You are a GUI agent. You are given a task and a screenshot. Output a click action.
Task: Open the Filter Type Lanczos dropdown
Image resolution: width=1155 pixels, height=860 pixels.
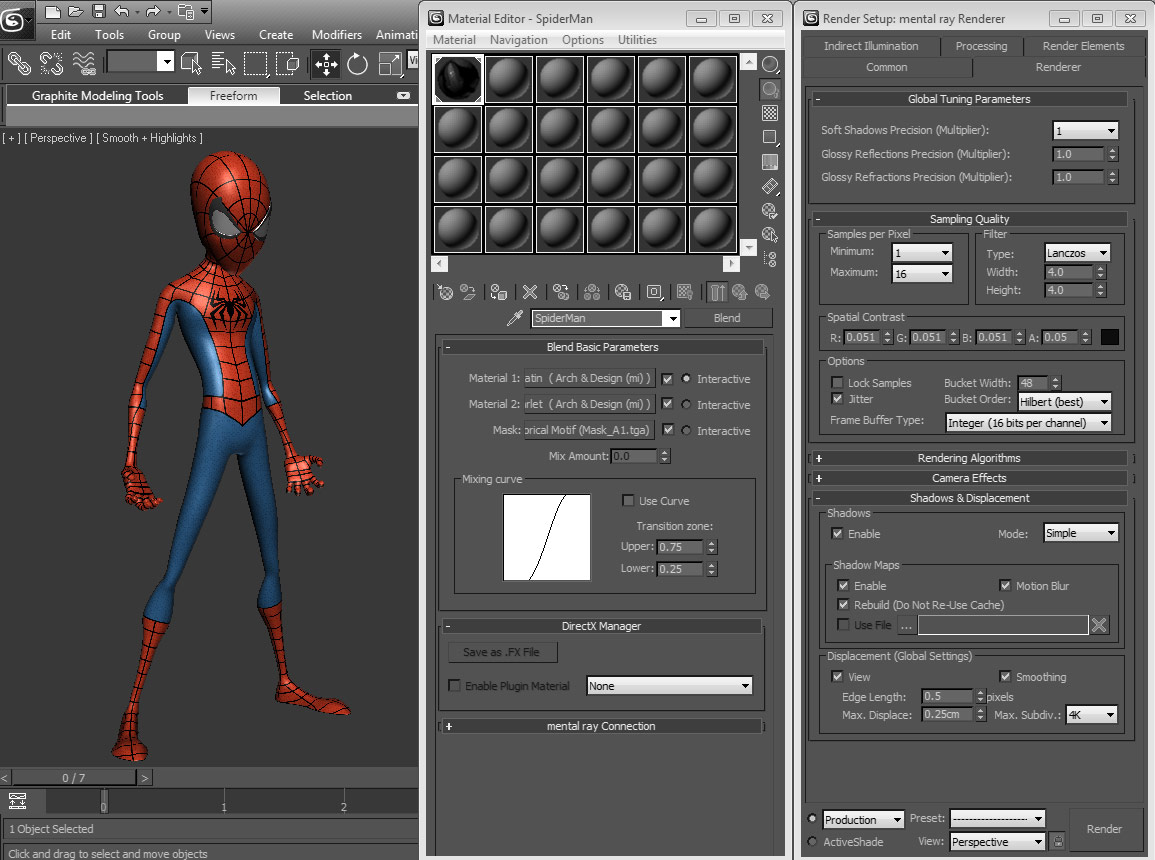point(1078,253)
